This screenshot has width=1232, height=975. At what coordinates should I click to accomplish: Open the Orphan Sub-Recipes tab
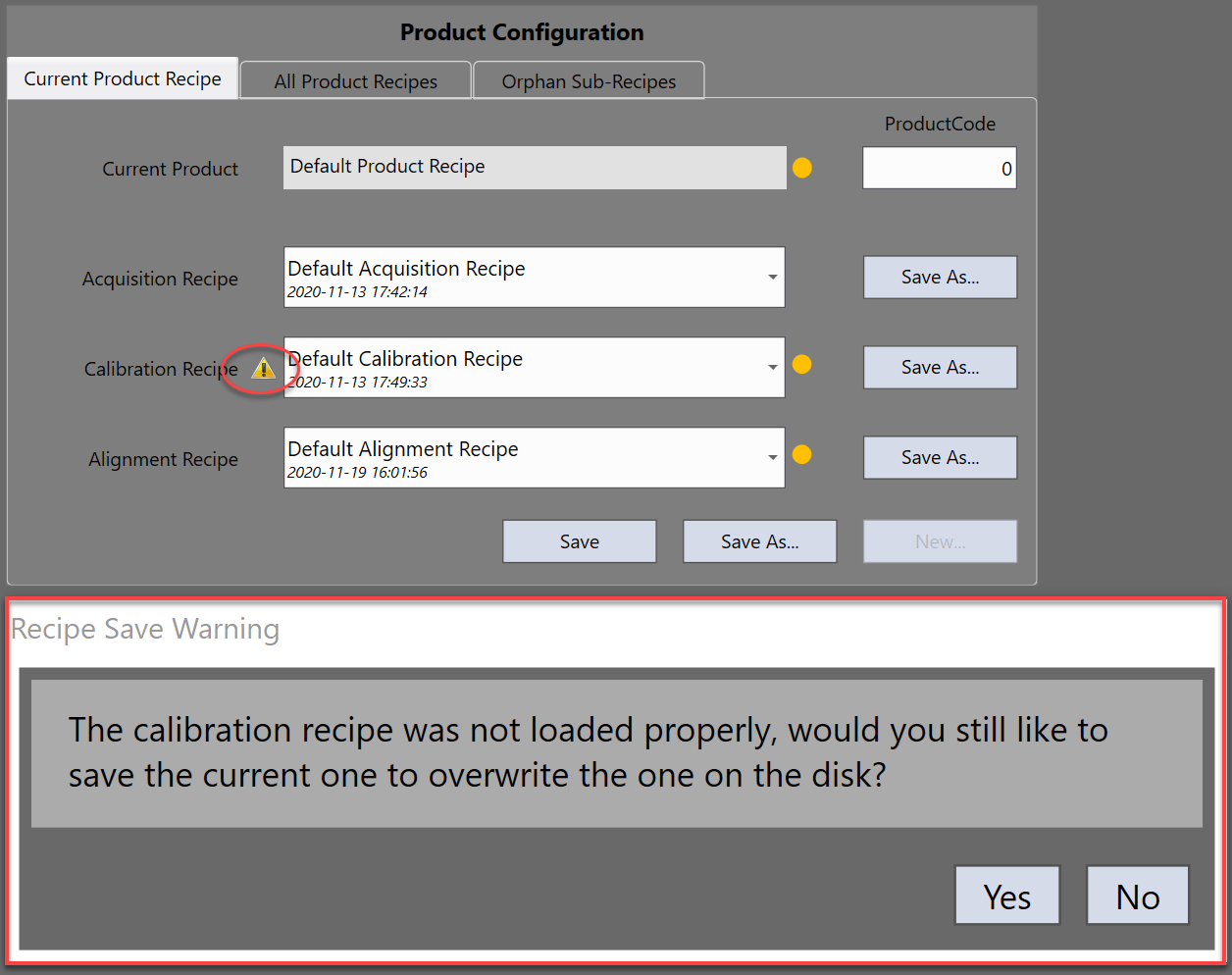click(x=589, y=81)
